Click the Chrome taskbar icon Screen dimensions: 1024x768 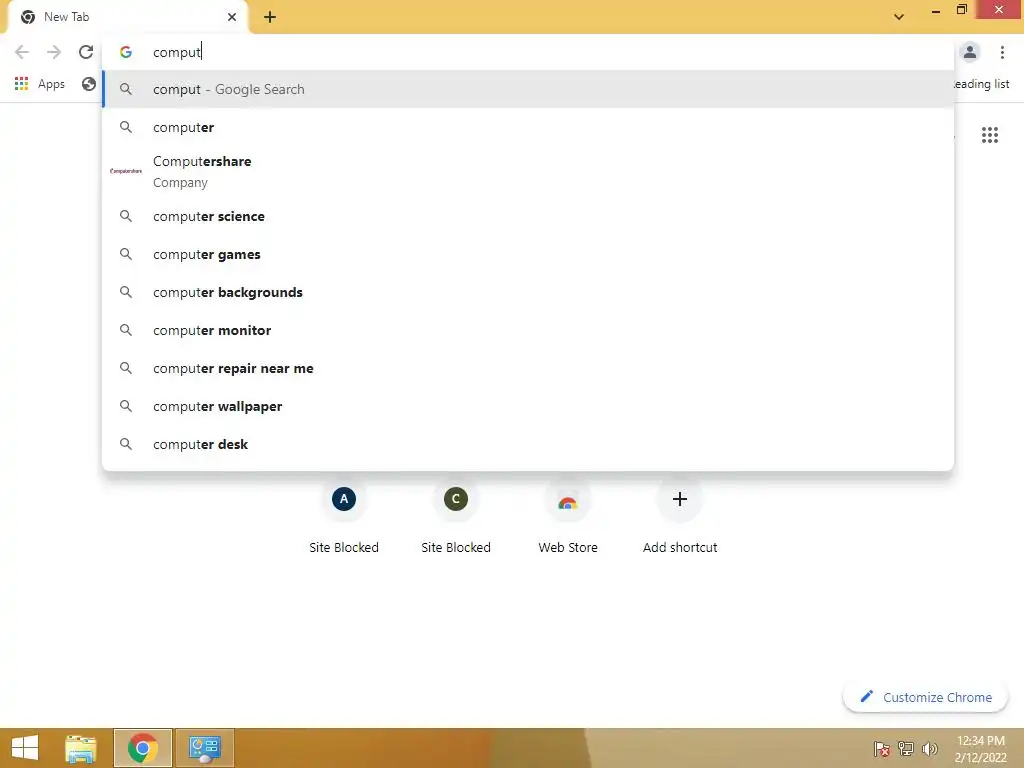142,748
